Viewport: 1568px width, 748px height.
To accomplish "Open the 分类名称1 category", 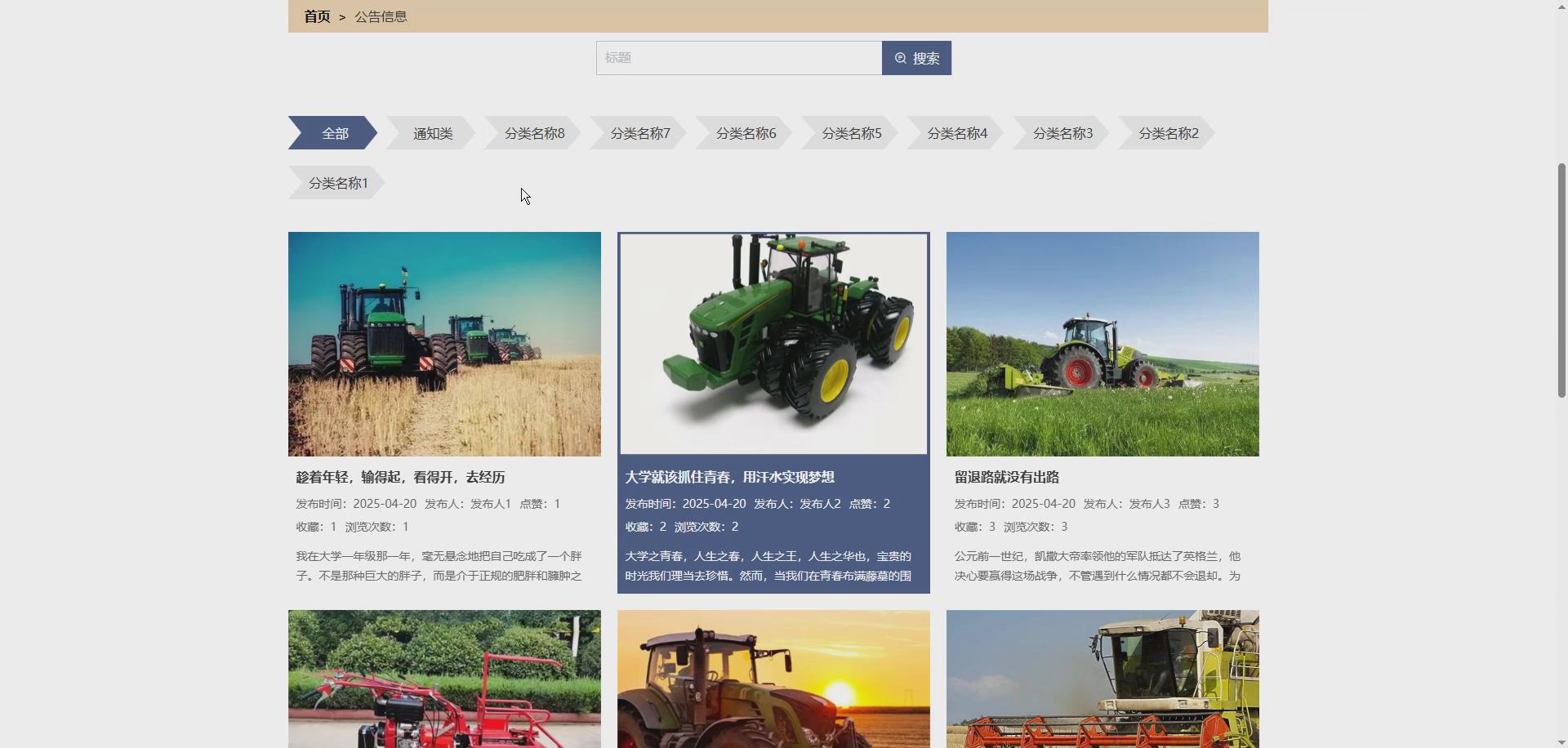I will coord(338,183).
